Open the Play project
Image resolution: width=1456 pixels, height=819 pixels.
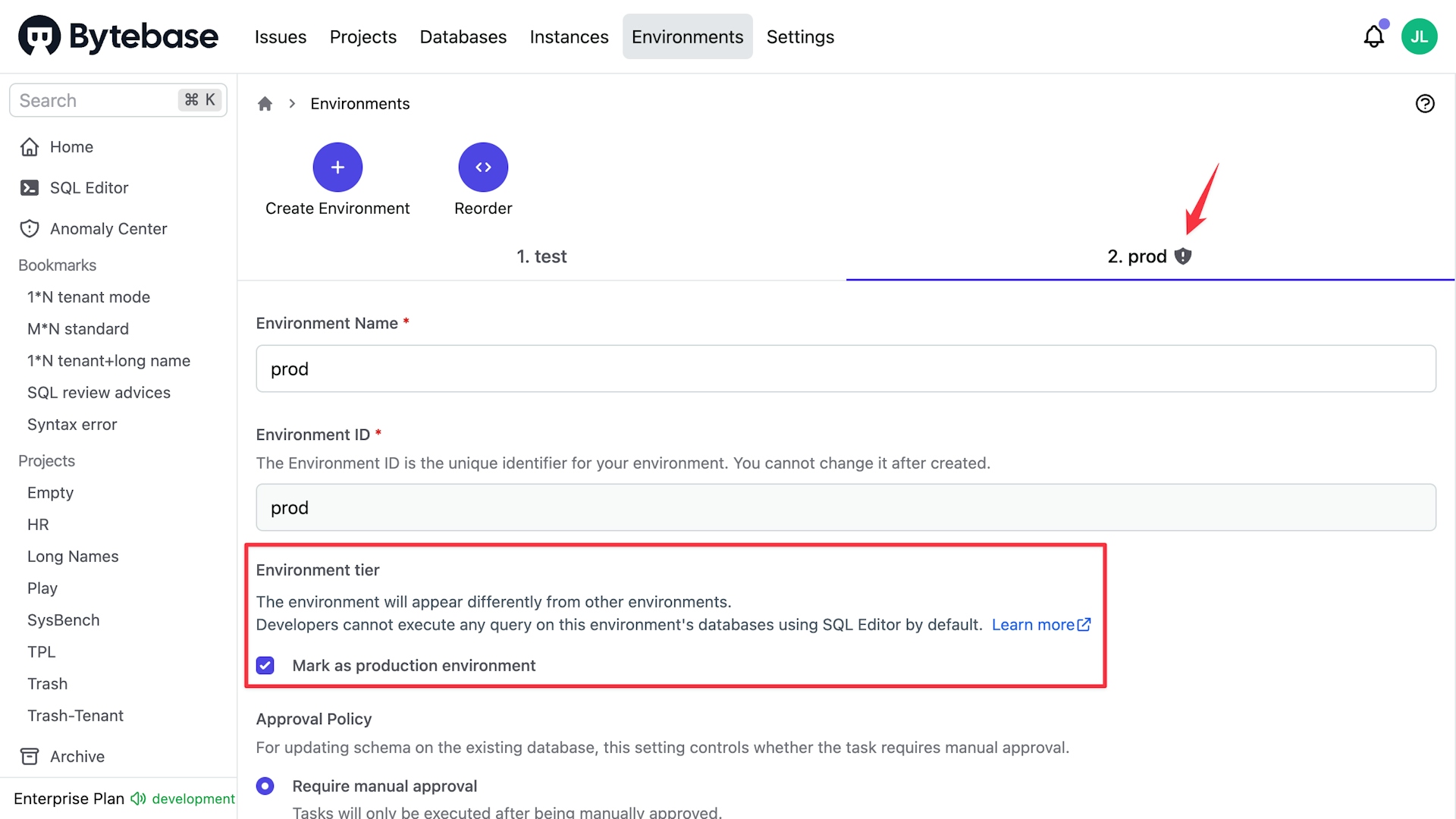[42, 588]
